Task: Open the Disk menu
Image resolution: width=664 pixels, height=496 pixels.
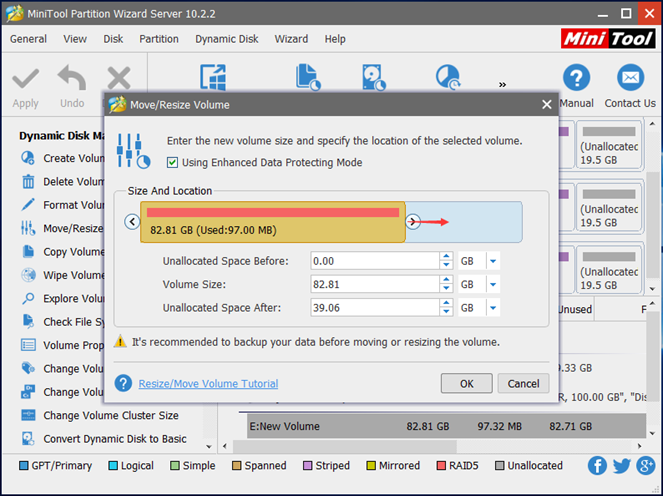Action: 113,39
